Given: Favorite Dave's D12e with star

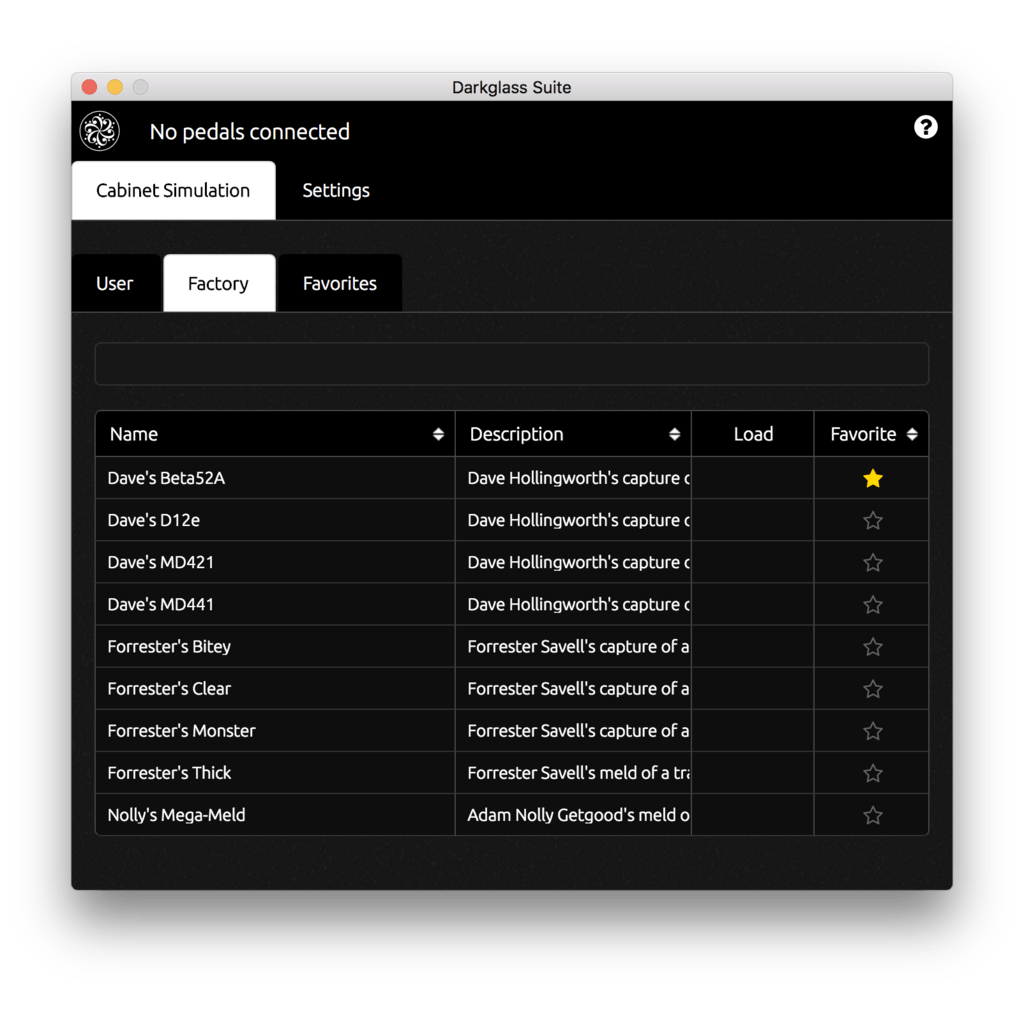Looking at the screenshot, I should point(873,521).
